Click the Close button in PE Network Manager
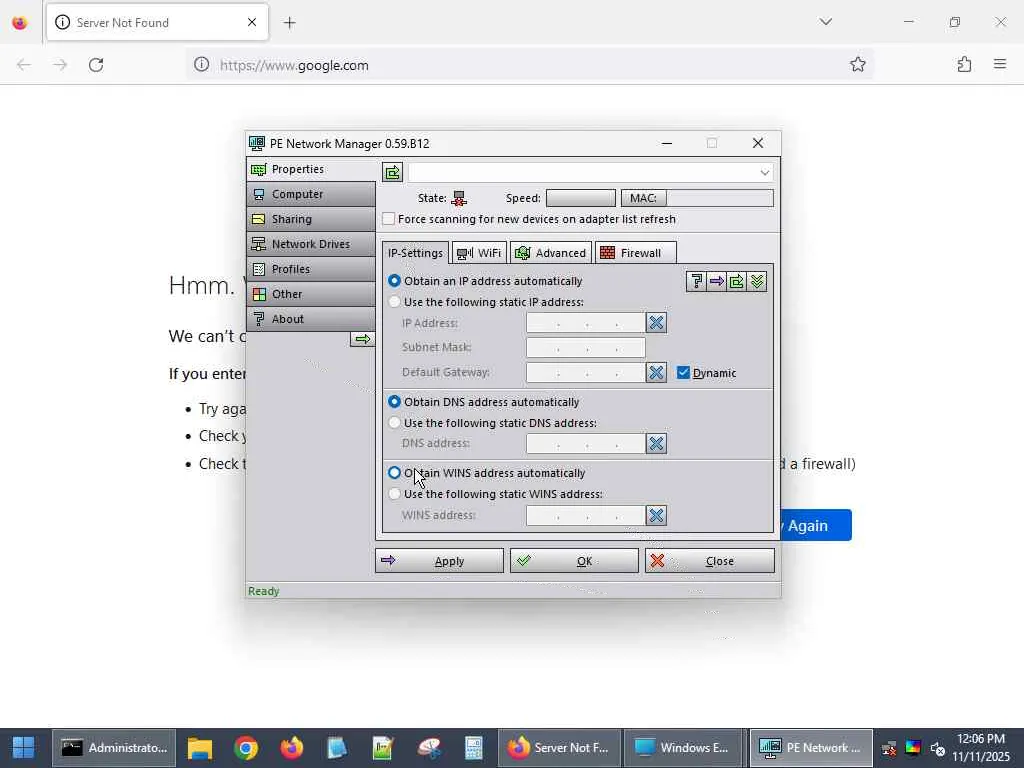 [x=710, y=561]
